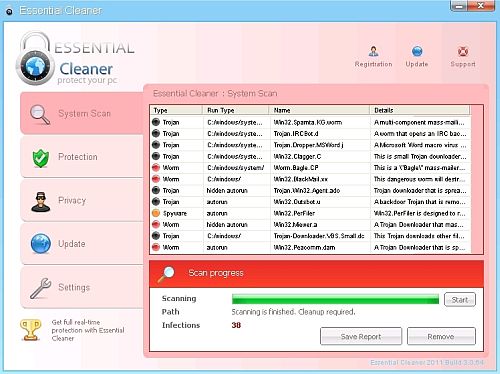This screenshot has width=500, height=374.
Task: Click threat icon beside Trojan-Downloader.VBS.Small.dc
Action: (x=156, y=236)
